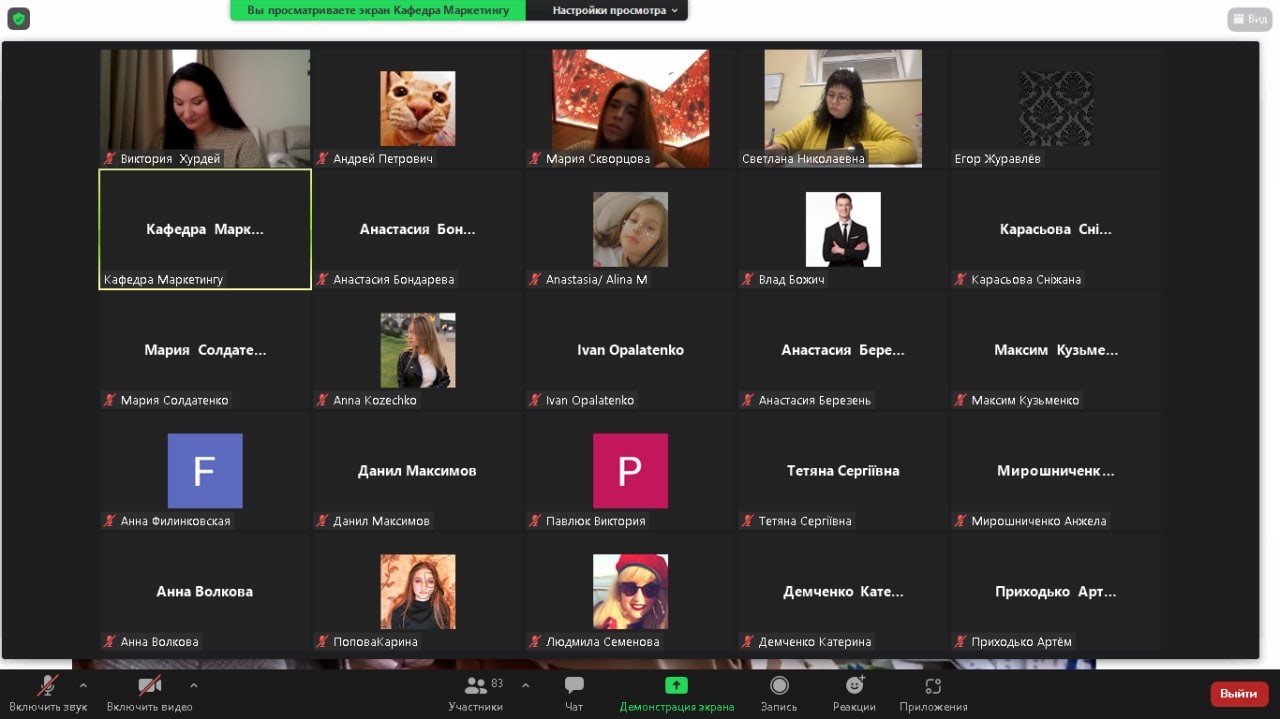Click muted mic icon beside Приходько Артём
The image size is (1280, 719).
pyautogui.click(x=961, y=642)
